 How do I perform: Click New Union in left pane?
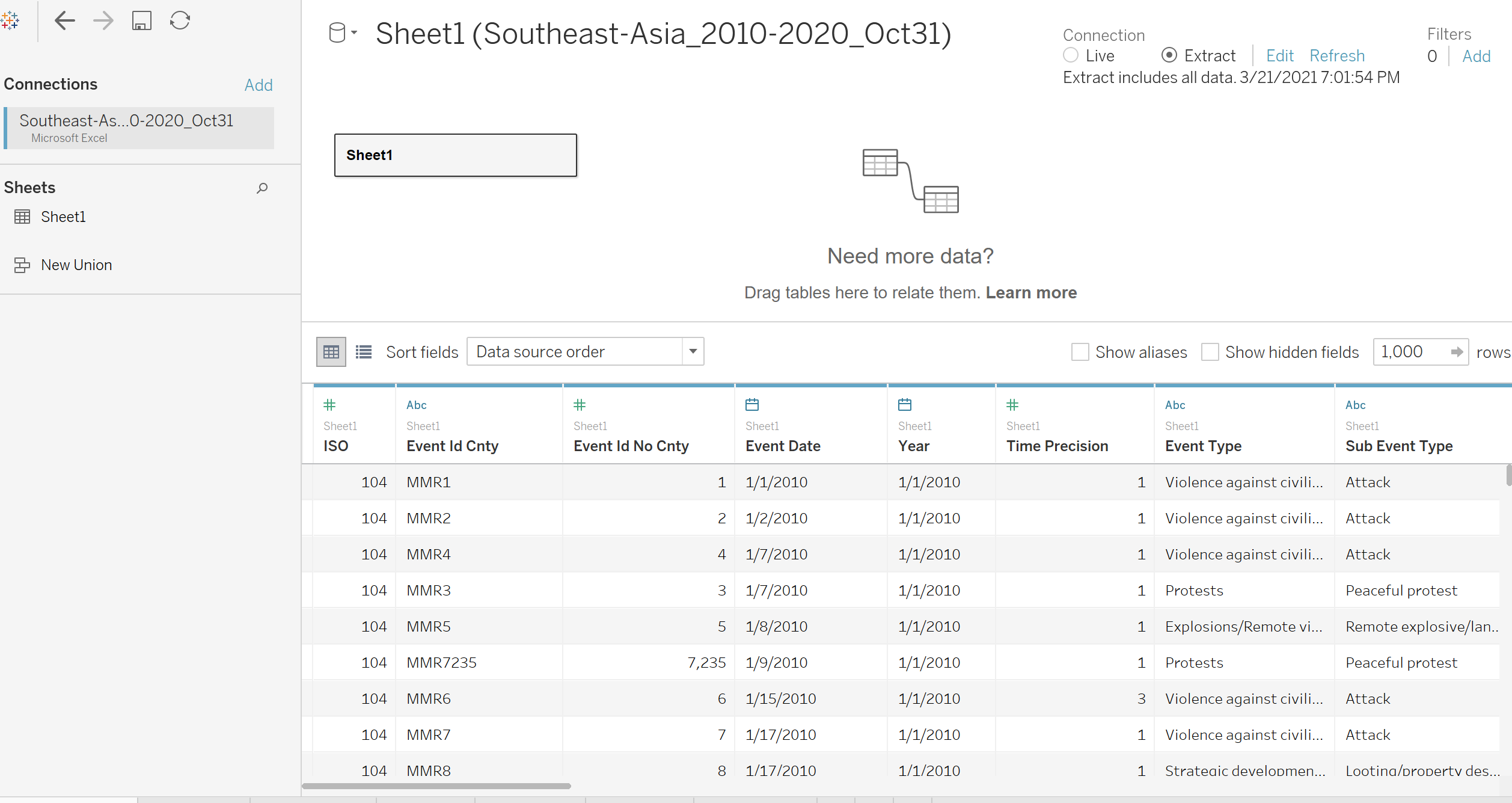pyautogui.click(x=76, y=265)
